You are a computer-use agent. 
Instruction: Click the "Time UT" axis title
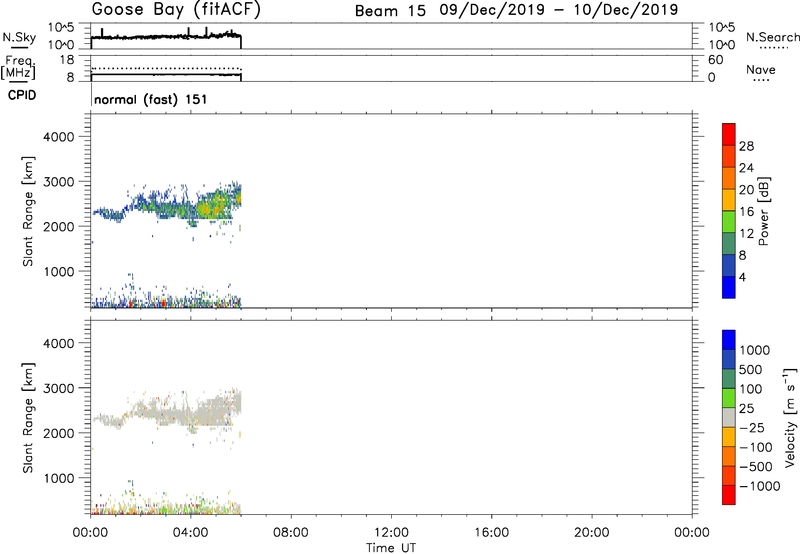(391, 548)
